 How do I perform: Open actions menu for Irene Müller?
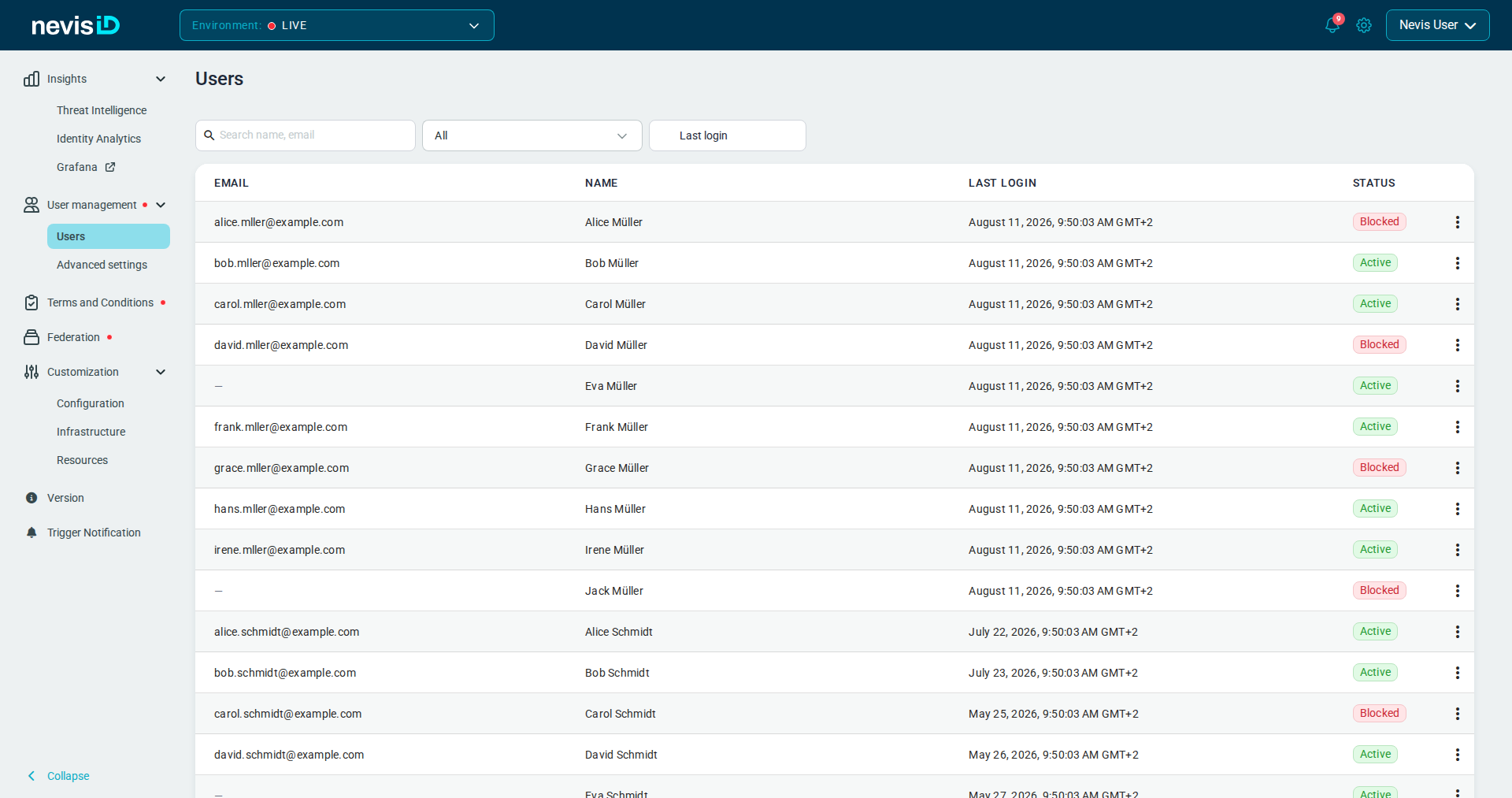1458,550
